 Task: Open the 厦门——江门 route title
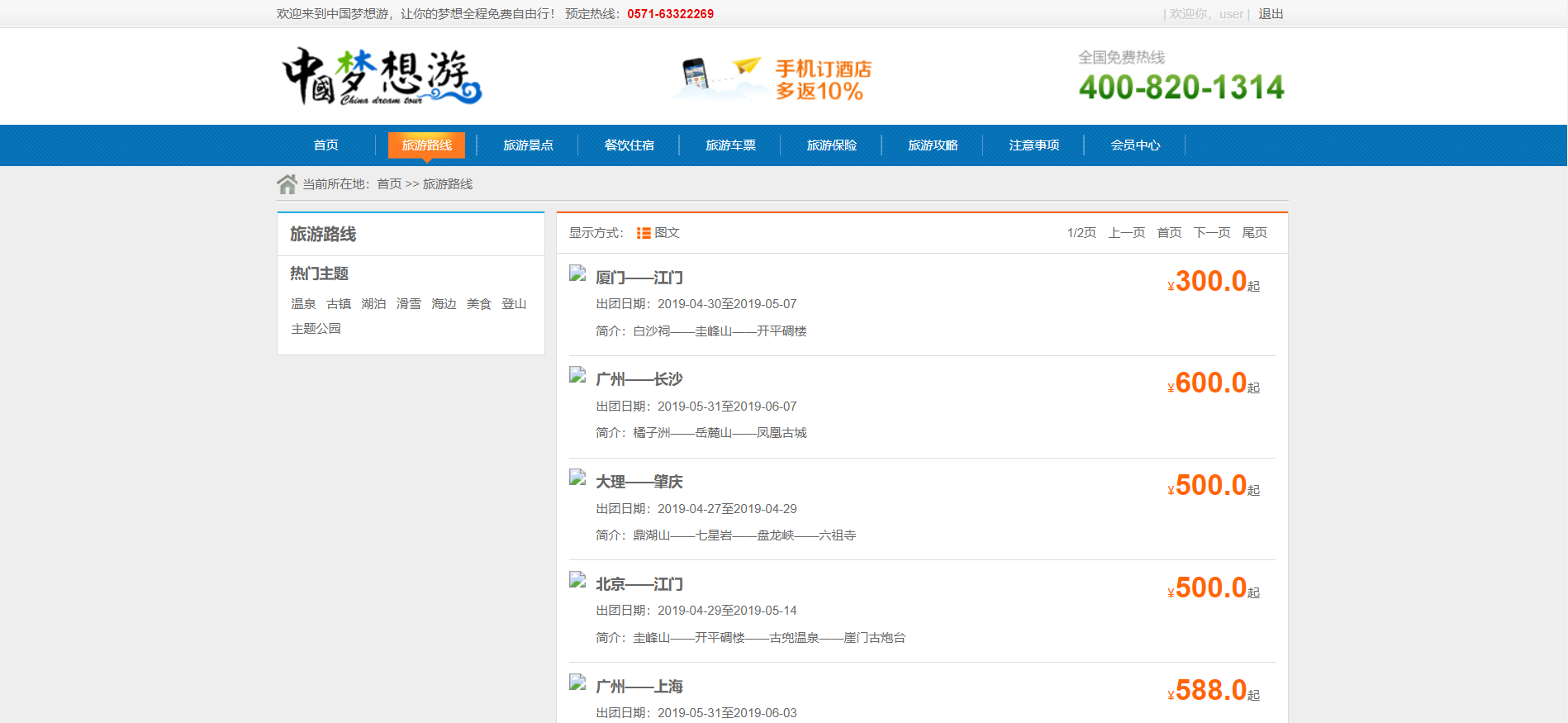click(639, 278)
